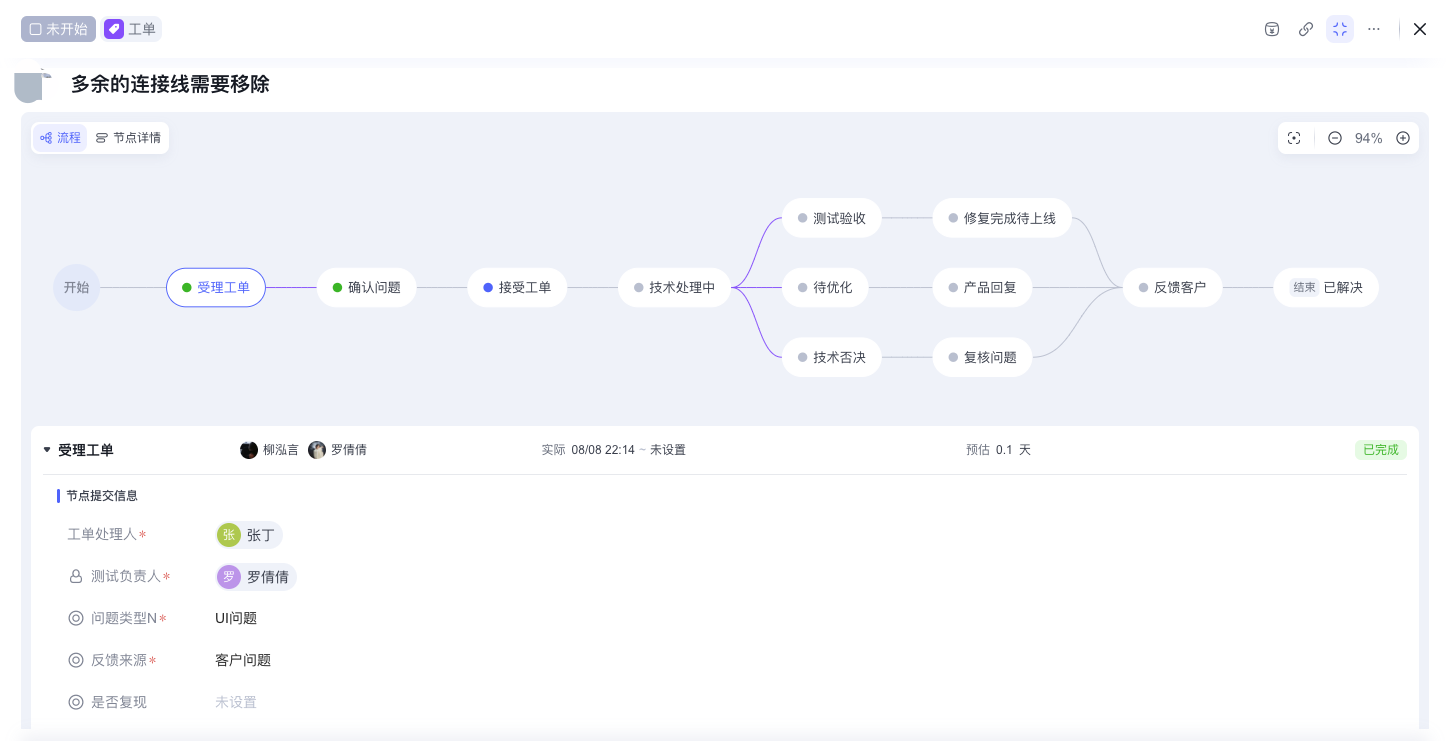The width and height of the screenshot is (1446, 754).
Task: Zoom in the flow chart
Action: [x=1403, y=138]
